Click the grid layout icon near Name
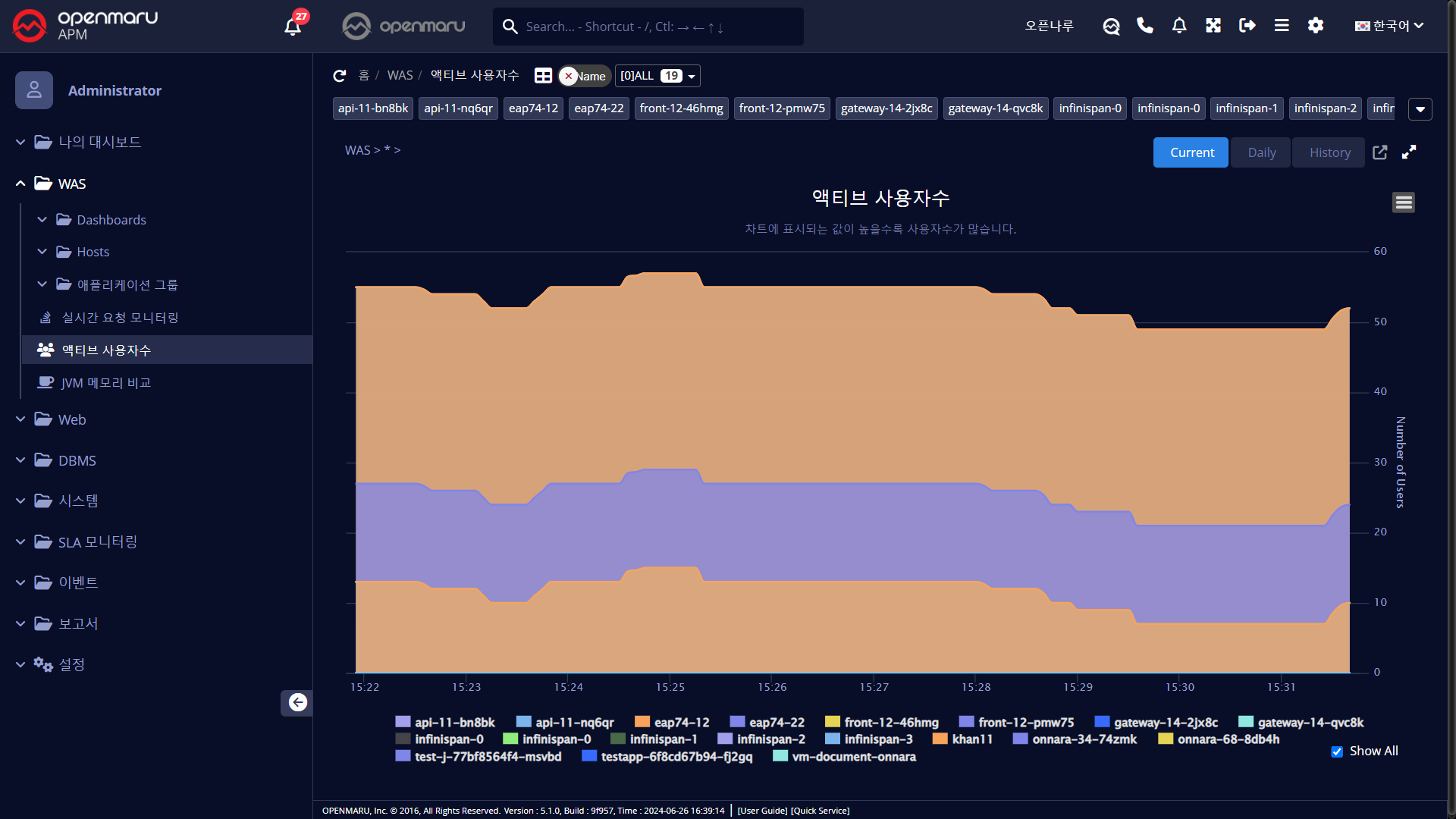1456x819 pixels. pos(543,76)
